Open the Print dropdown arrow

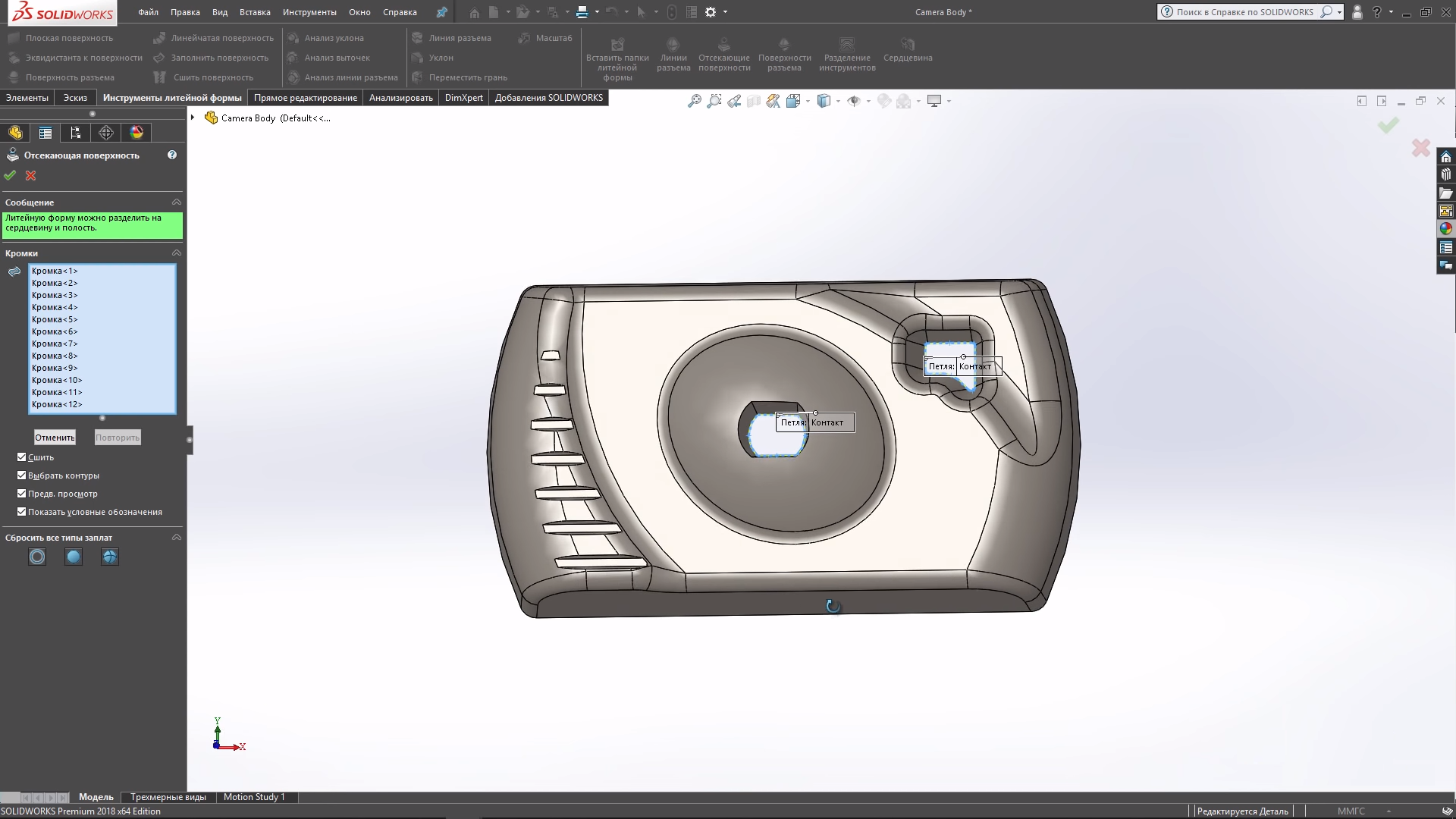[597, 12]
